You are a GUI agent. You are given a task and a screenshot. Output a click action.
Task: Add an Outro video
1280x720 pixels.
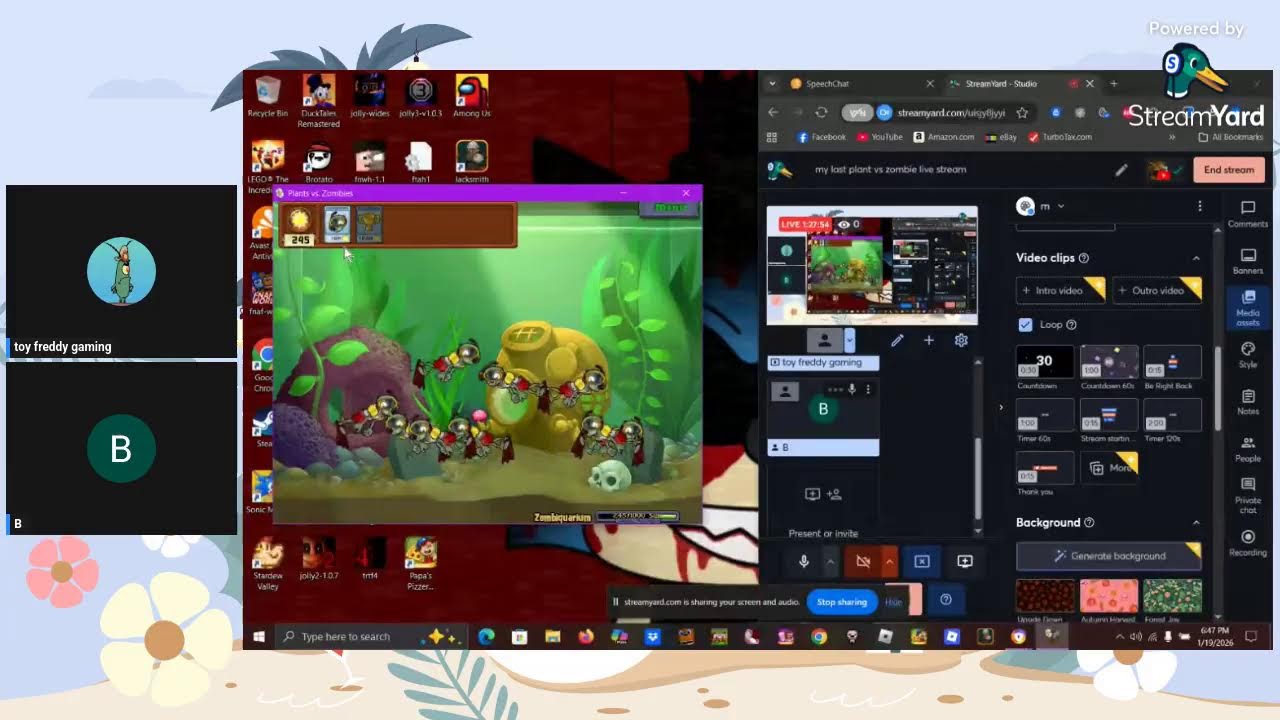point(1157,291)
